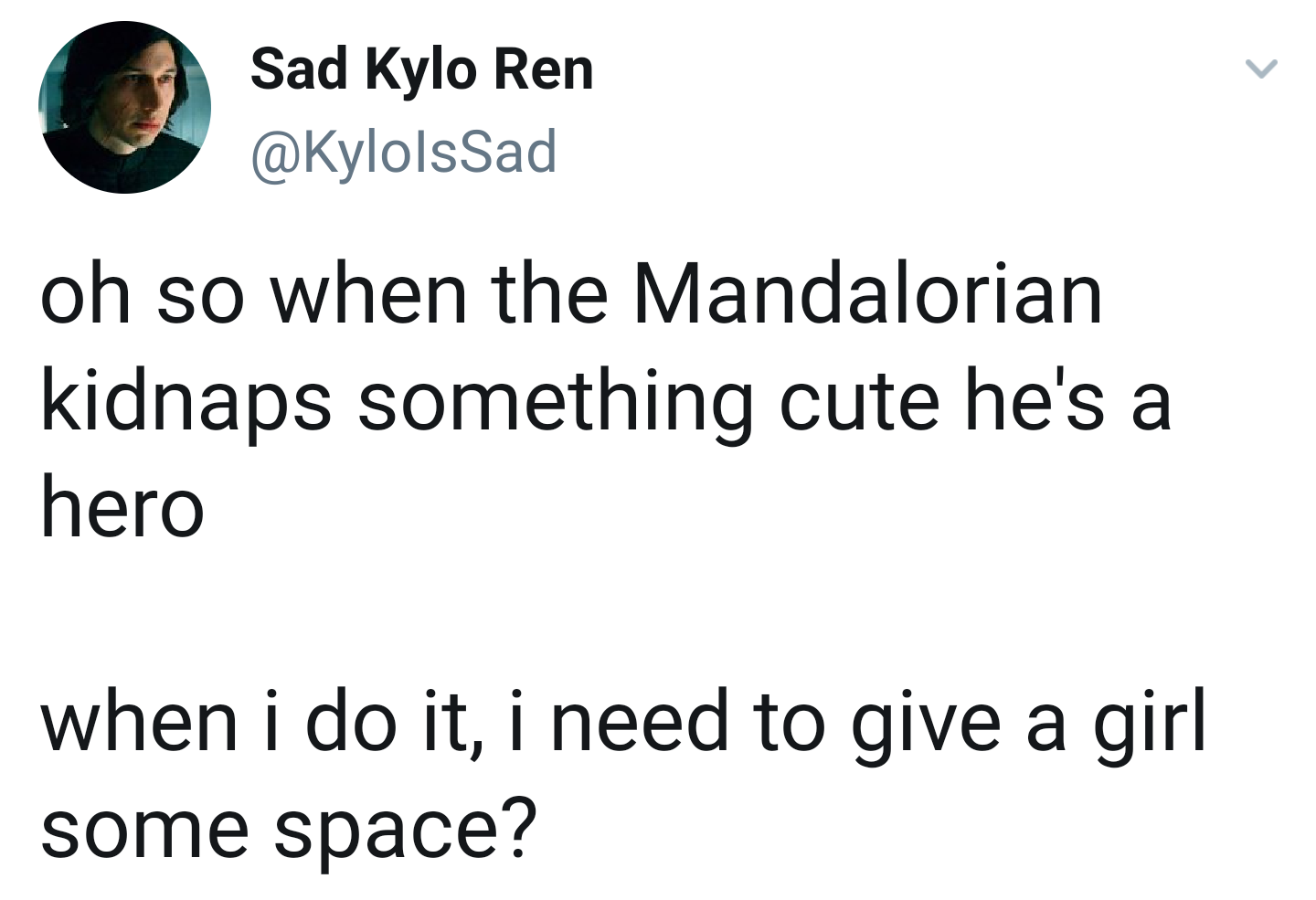Click the @KyloIsSad handle
This screenshot has width=1316, height=900.
[x=403, y=152]
